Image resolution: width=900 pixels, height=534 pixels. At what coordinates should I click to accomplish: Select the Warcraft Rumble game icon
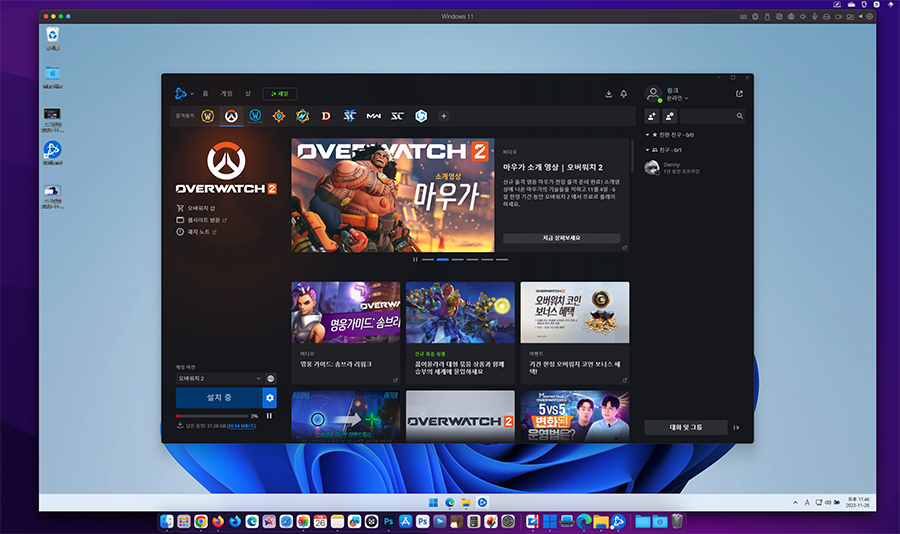pyautogui.click(x=302, y=116)
